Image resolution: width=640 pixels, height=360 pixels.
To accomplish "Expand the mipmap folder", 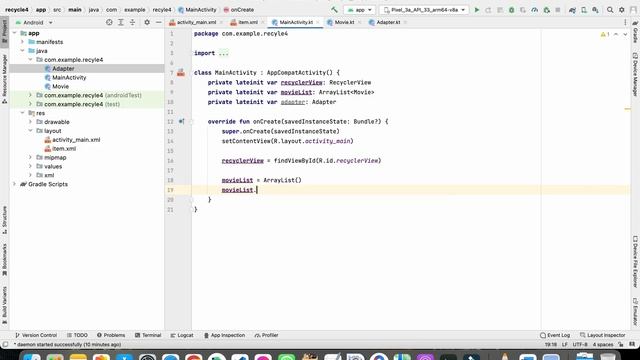I will [x=30, y=157].
